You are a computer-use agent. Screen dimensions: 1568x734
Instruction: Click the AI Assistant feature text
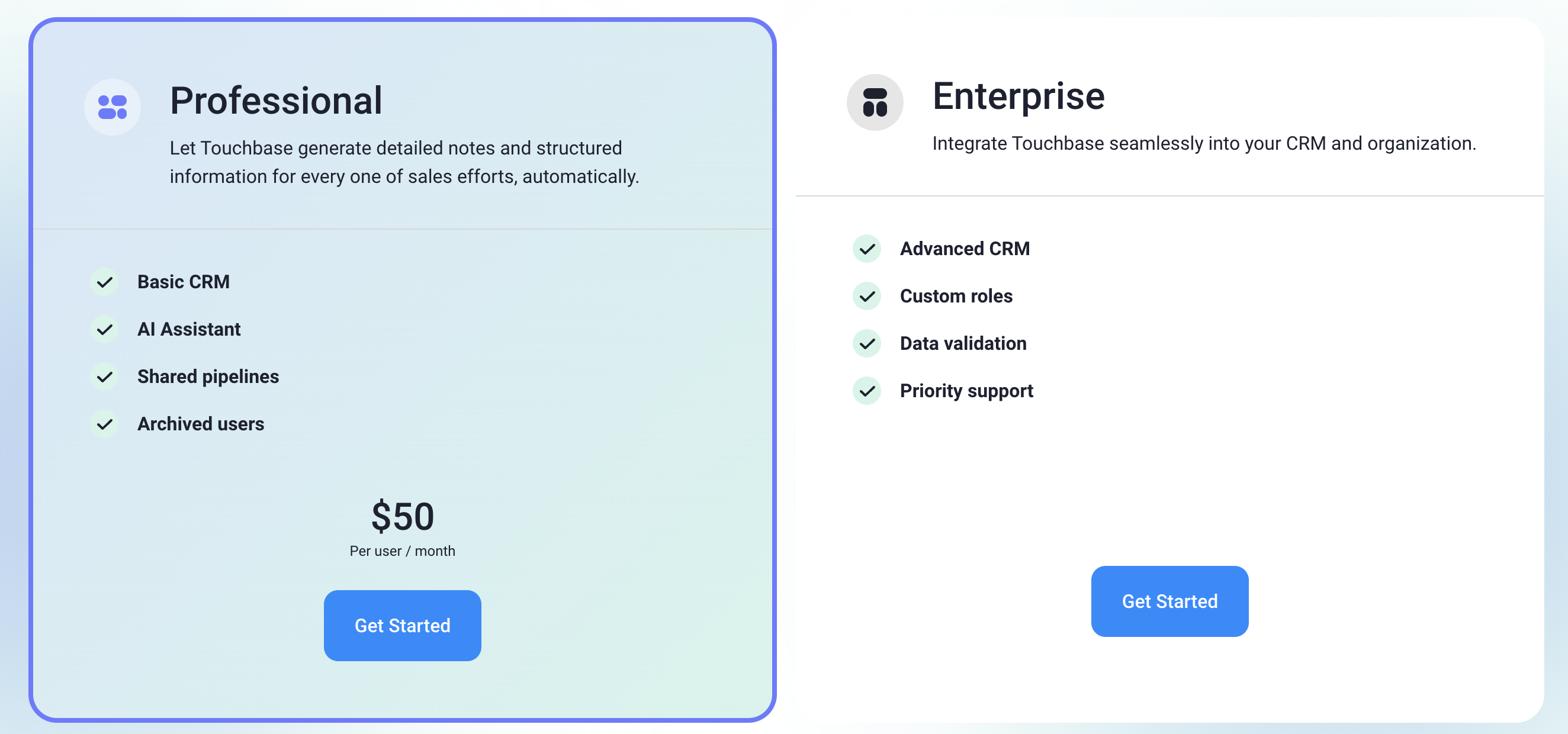coord(189,329)
